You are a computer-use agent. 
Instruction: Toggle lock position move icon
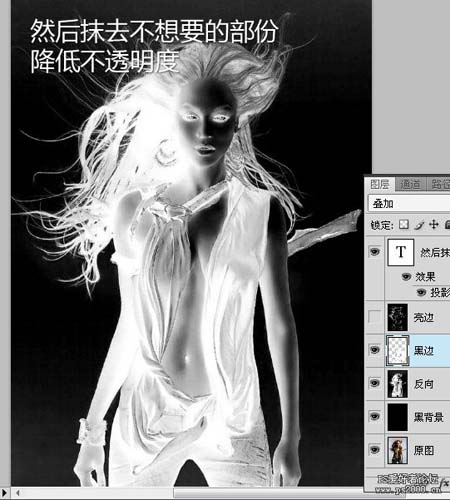click(x=433, y=224)
